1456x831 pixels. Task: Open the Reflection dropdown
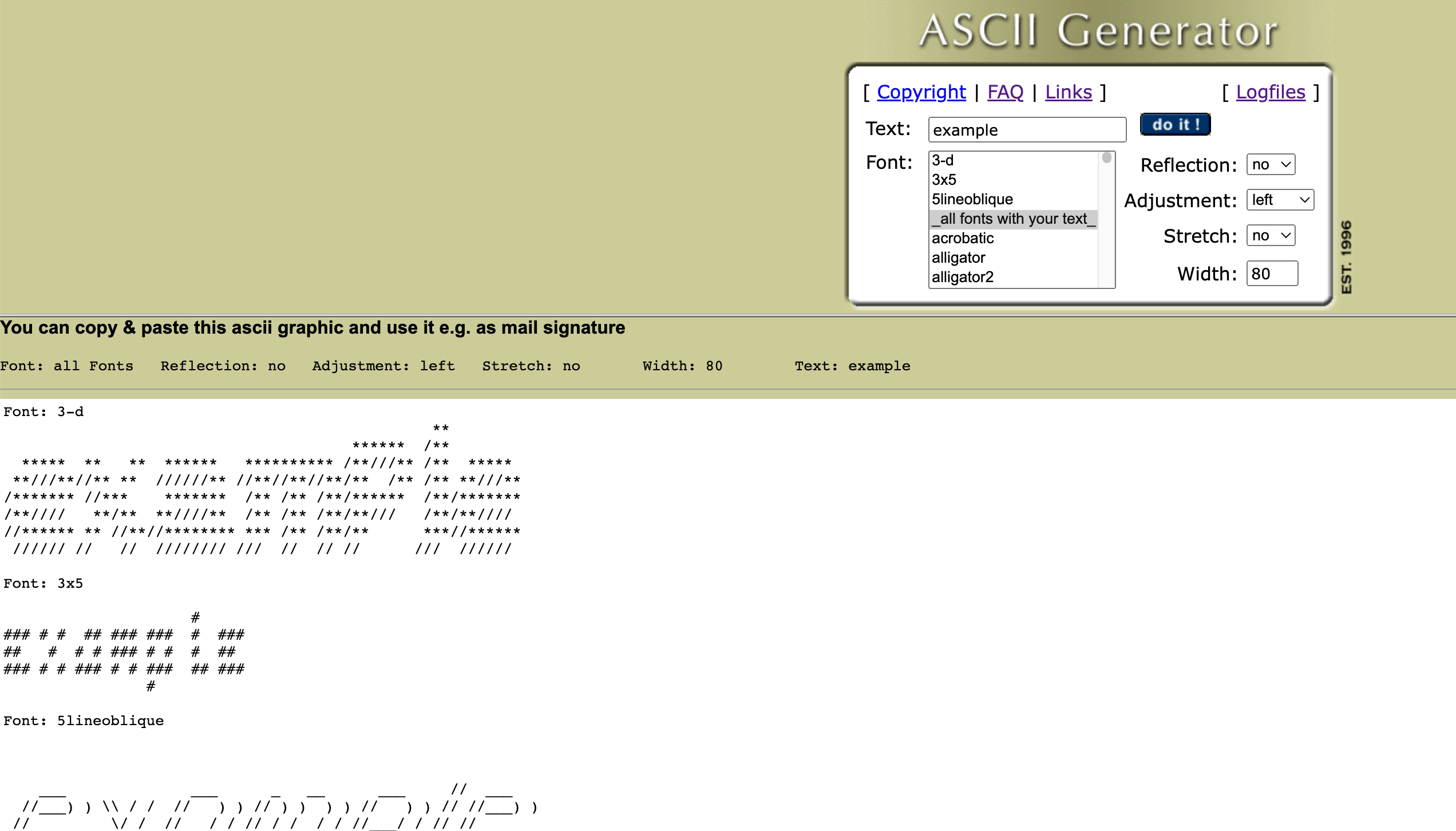click(x=1270, y=164)
